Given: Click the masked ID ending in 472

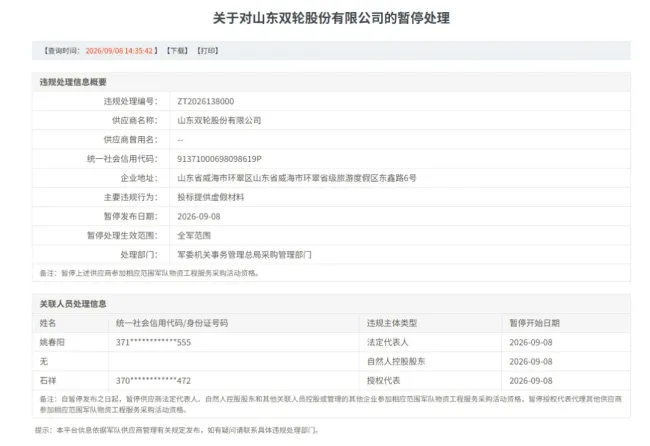Looking at the screenshot, I should (x=153, y=381).
